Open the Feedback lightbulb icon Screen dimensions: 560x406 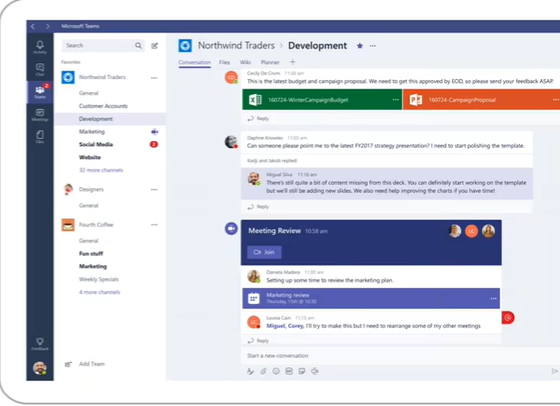40,344
